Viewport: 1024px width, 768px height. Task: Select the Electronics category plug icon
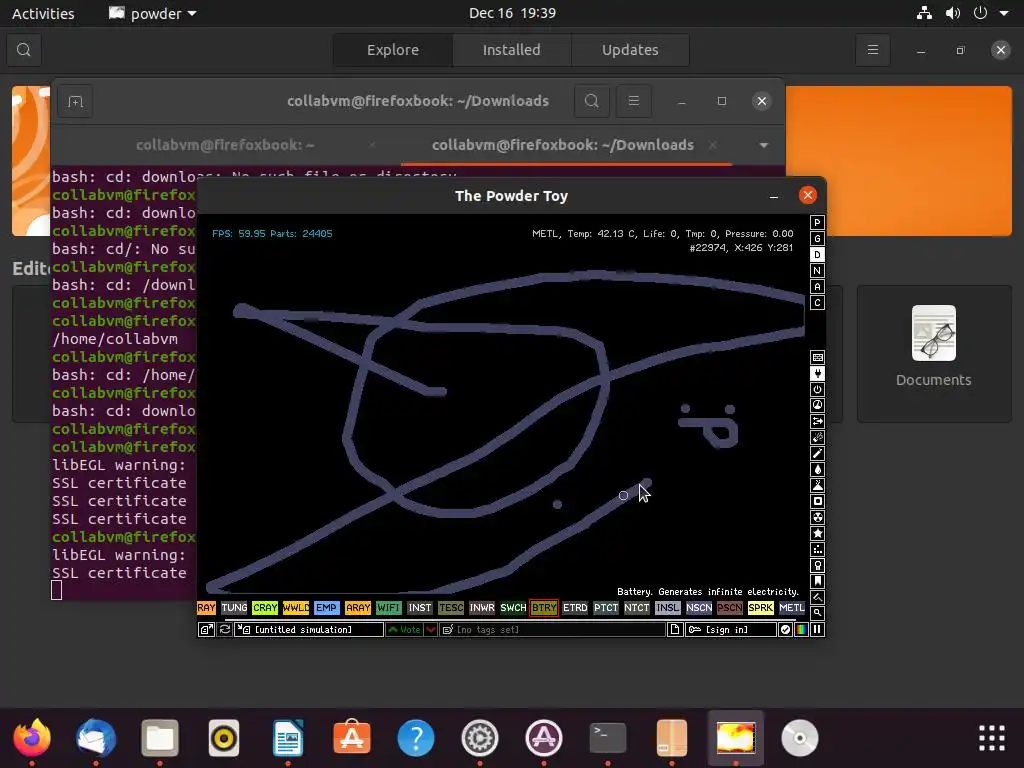click(x=817, y=374)
